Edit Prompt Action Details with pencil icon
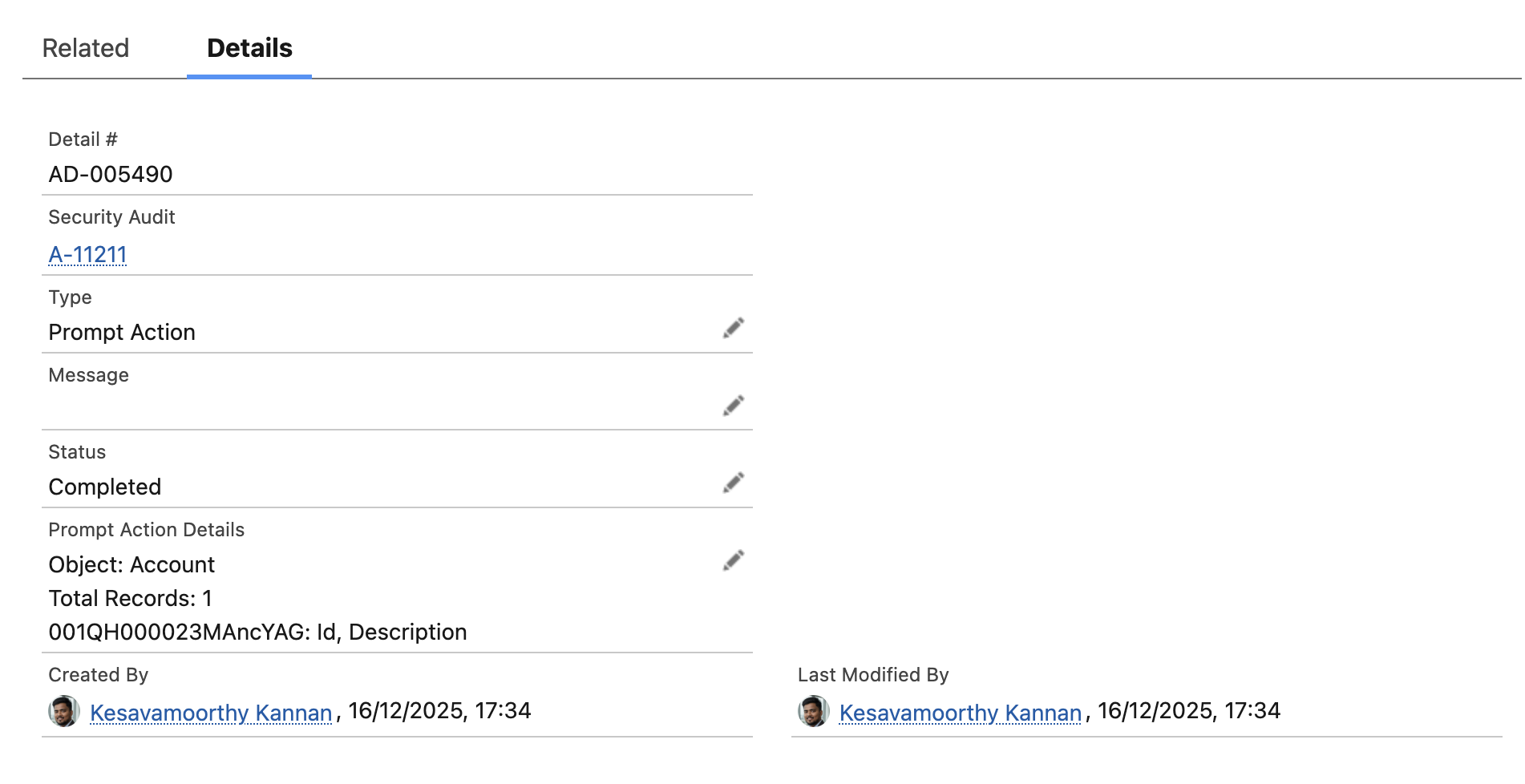The image size is (1525, 784). click(x=733, y=560)
